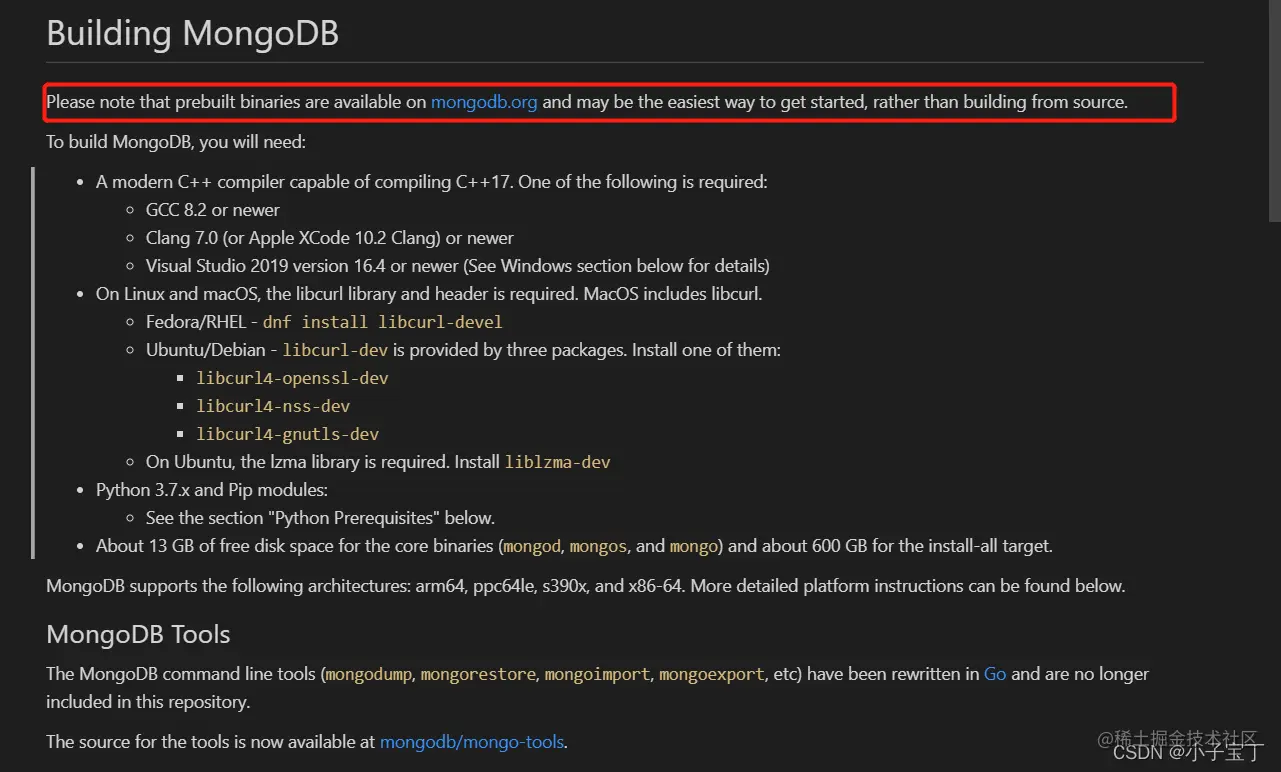Image resolution: width=1281 pixels, height=772 pixels.
Task: Click the 'On Linux and macOS' libcurl bullet
Action: click(429, 294)
